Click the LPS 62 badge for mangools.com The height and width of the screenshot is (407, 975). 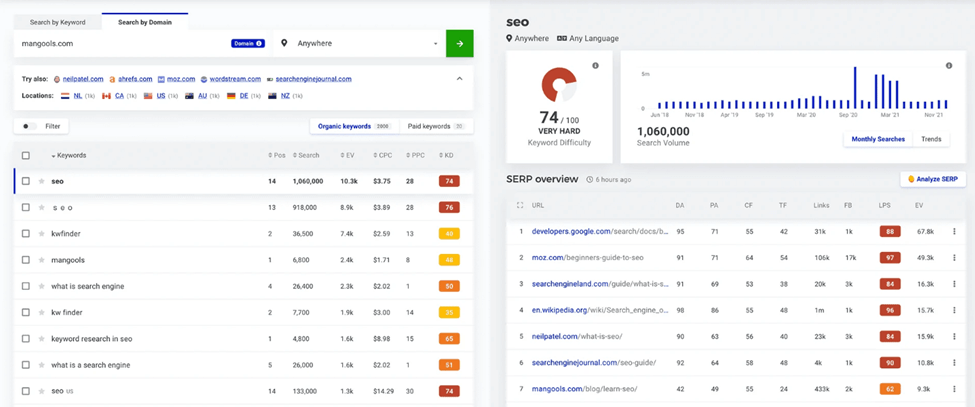pyautogui.click(x=890, y=389)
